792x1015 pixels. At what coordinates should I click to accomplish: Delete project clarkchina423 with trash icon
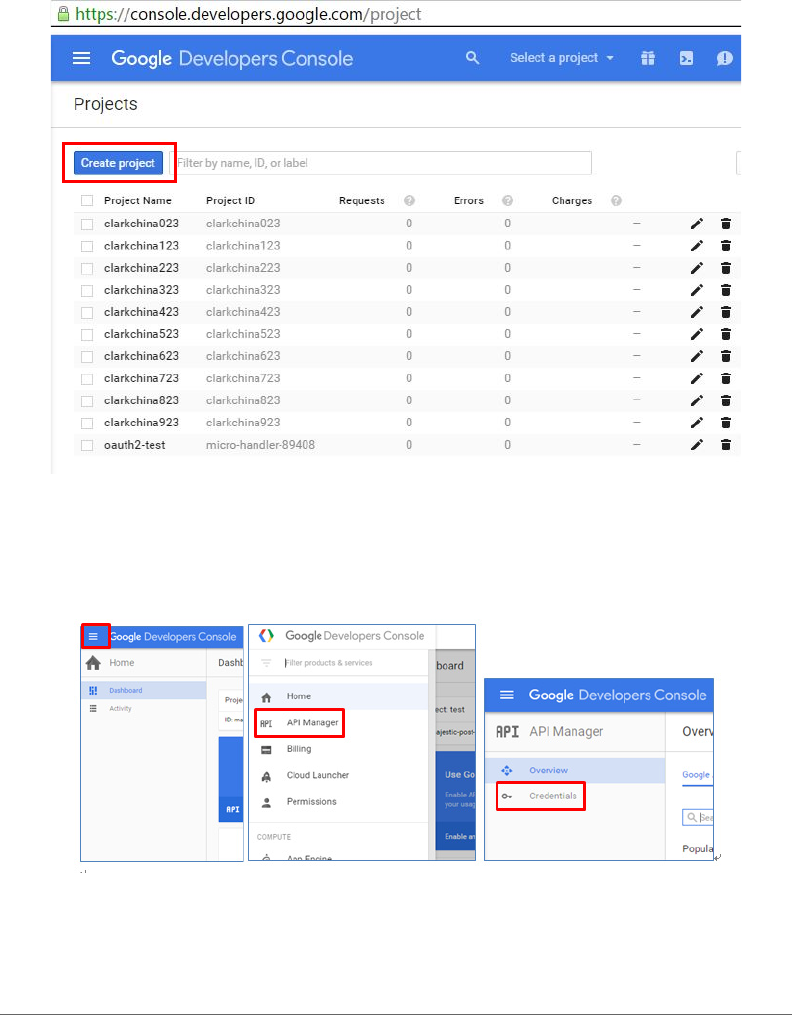tap(726, 312)
